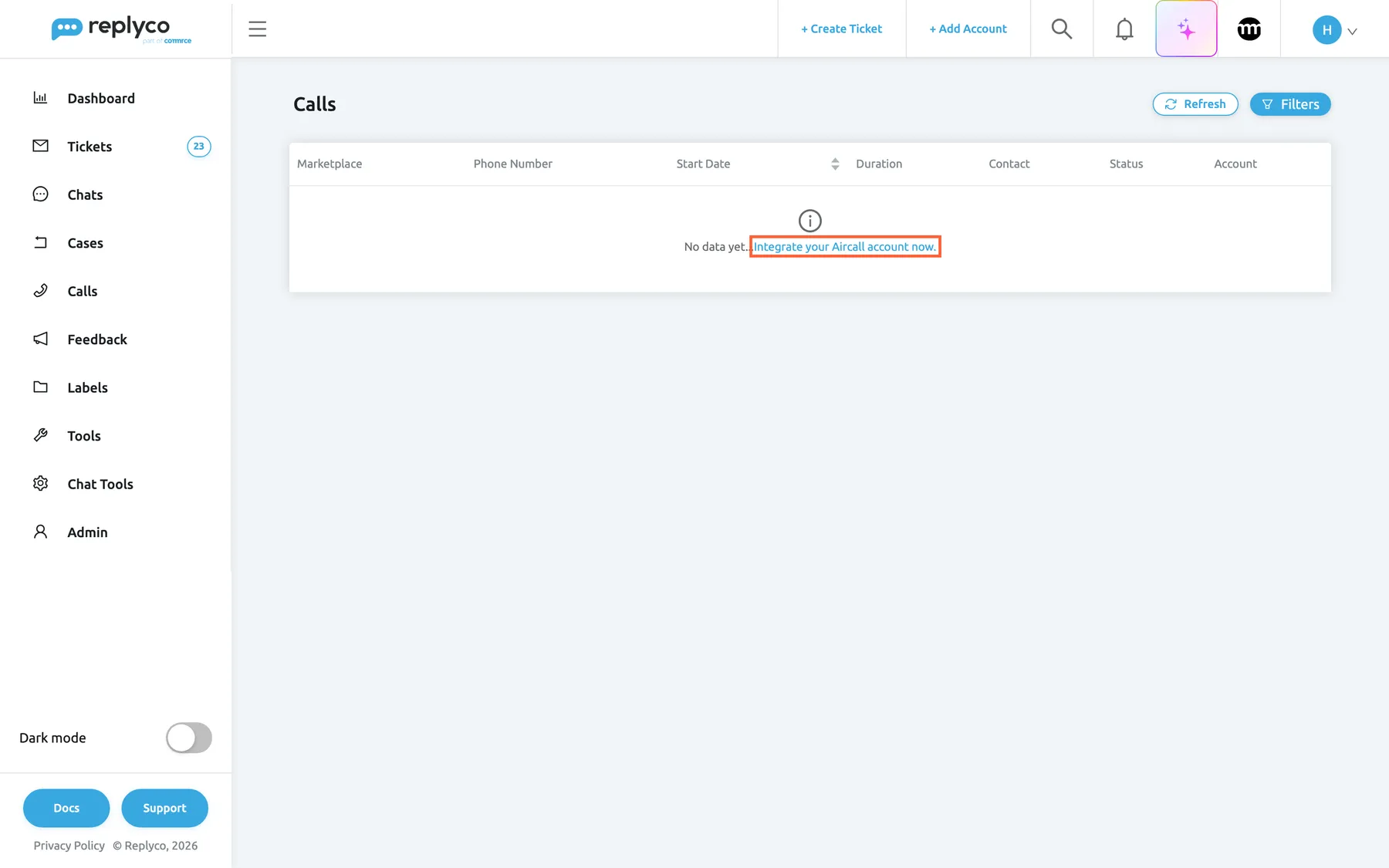This screenshot has width=1389, height=868.
Task: Expand the user account dropdown chevron
Action: (x=1352, y=32)
